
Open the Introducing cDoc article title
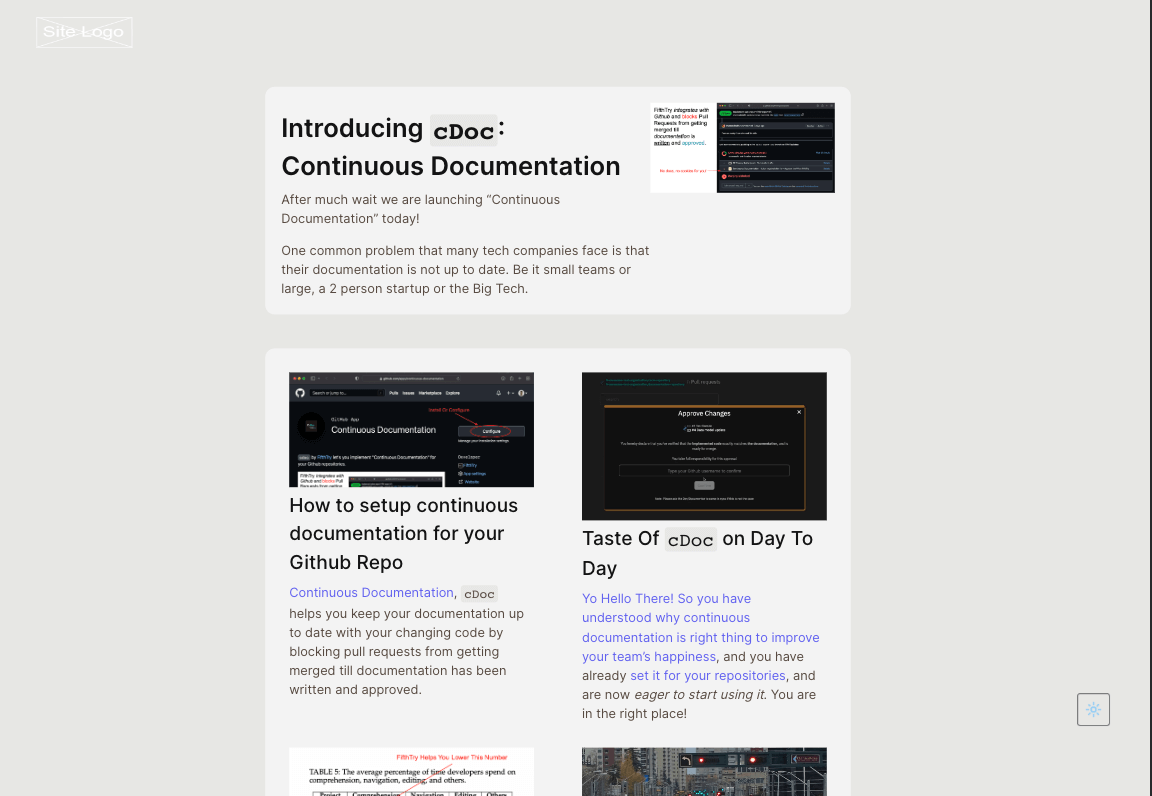[451, 147]
